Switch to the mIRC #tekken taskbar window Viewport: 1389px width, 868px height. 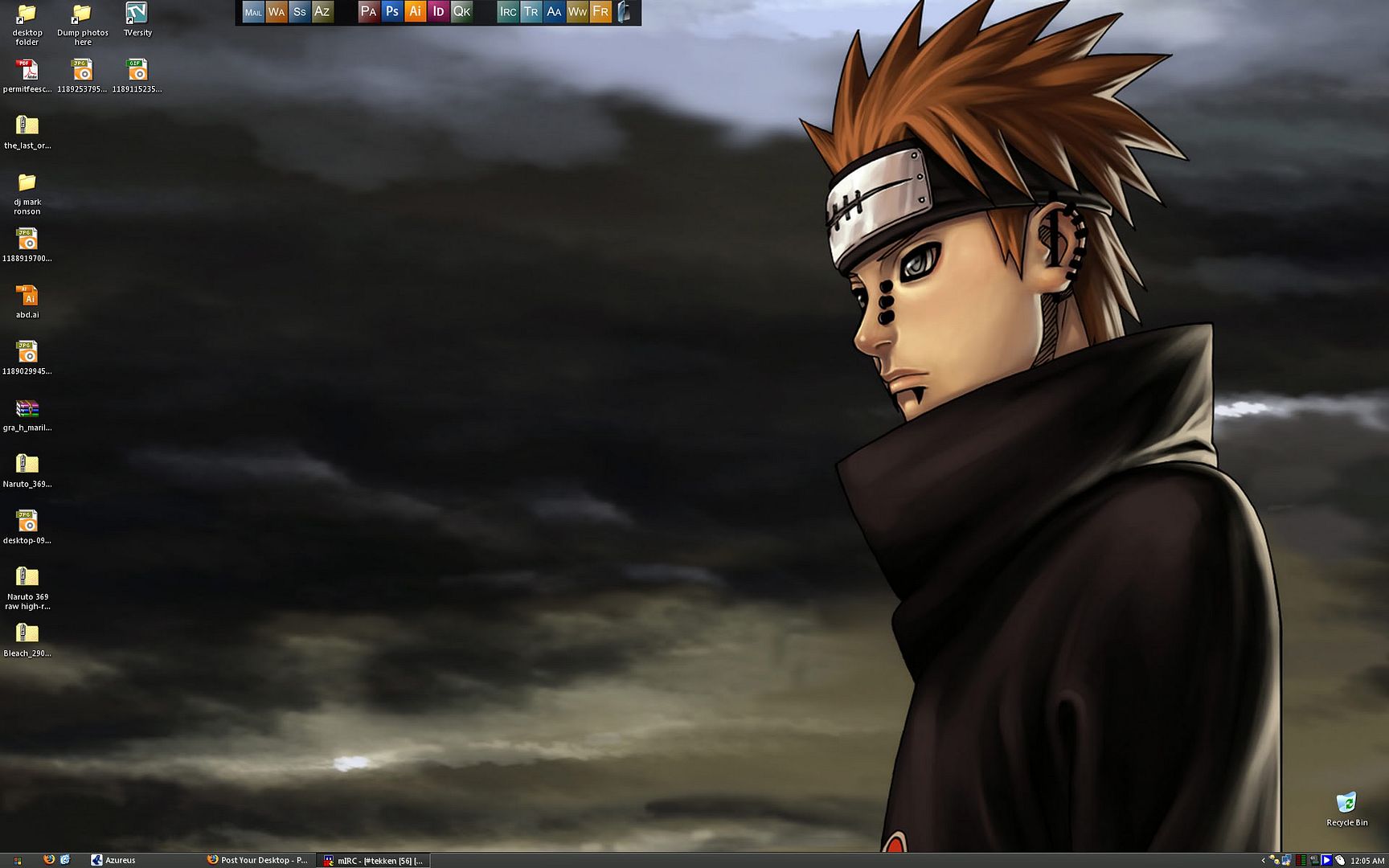click(374, 860)
